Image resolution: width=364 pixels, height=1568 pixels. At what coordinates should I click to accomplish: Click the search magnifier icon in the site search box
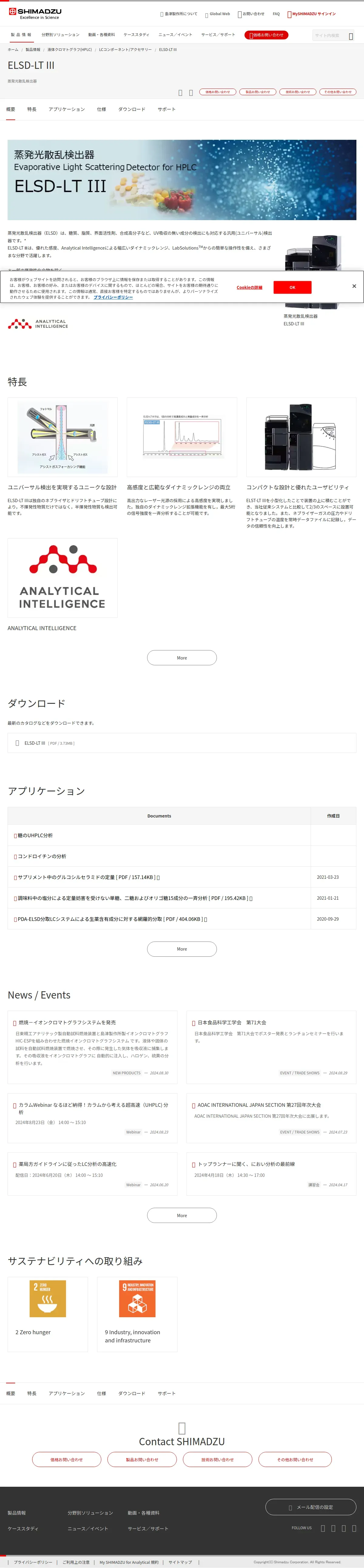click(x=351, y=36)
